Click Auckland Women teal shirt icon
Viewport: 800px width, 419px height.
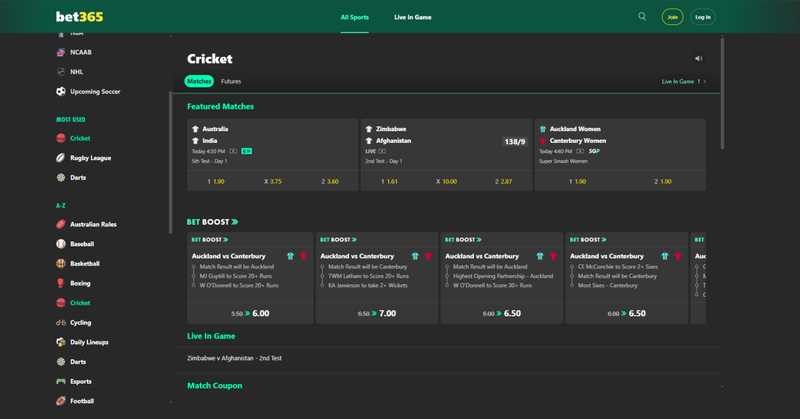pos(542,129)
